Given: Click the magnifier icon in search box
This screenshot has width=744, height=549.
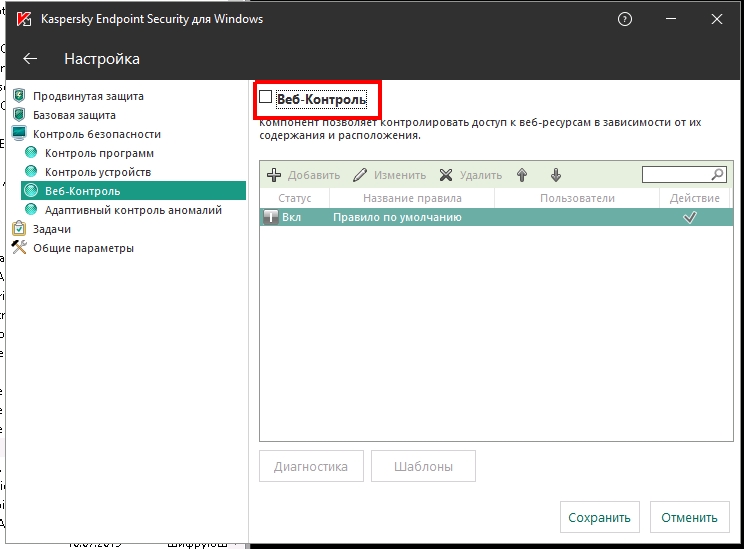Looking at the screenshot, I should (717, 174).
